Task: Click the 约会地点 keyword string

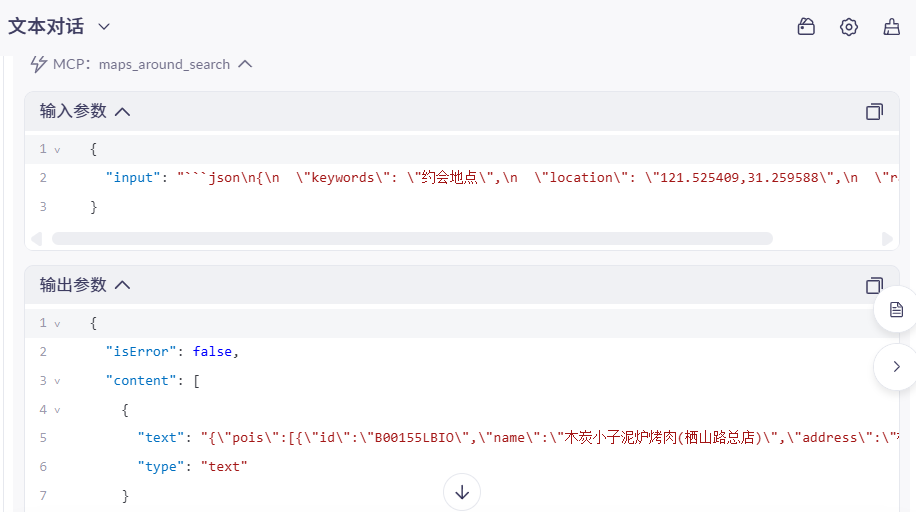Action: click(x=449, y=177)
